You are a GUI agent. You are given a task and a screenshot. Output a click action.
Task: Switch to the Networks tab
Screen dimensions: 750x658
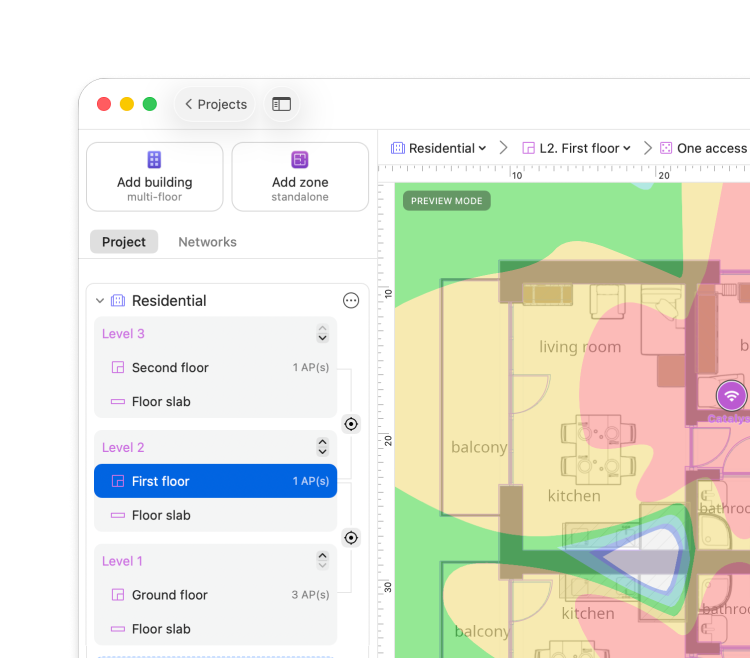point(207,242)
